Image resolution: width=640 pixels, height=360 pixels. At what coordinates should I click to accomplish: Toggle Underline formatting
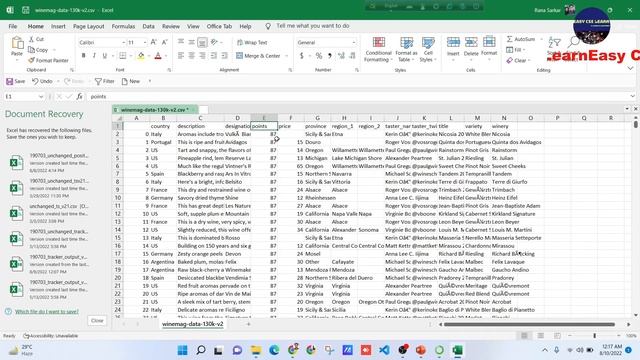coord(104,56)
